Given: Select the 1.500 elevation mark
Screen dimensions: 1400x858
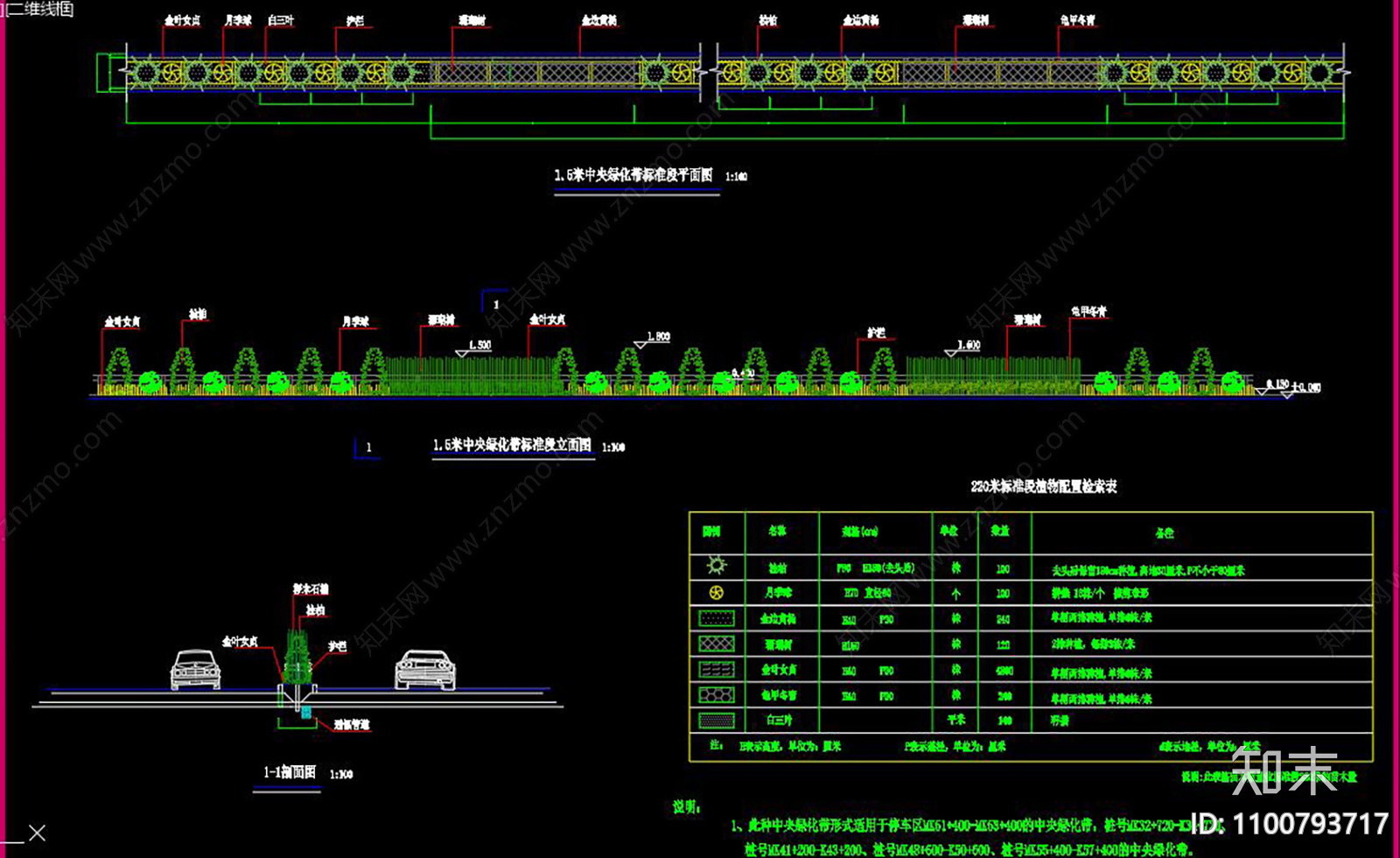Looking at the screenshot, I should point(473,348).
